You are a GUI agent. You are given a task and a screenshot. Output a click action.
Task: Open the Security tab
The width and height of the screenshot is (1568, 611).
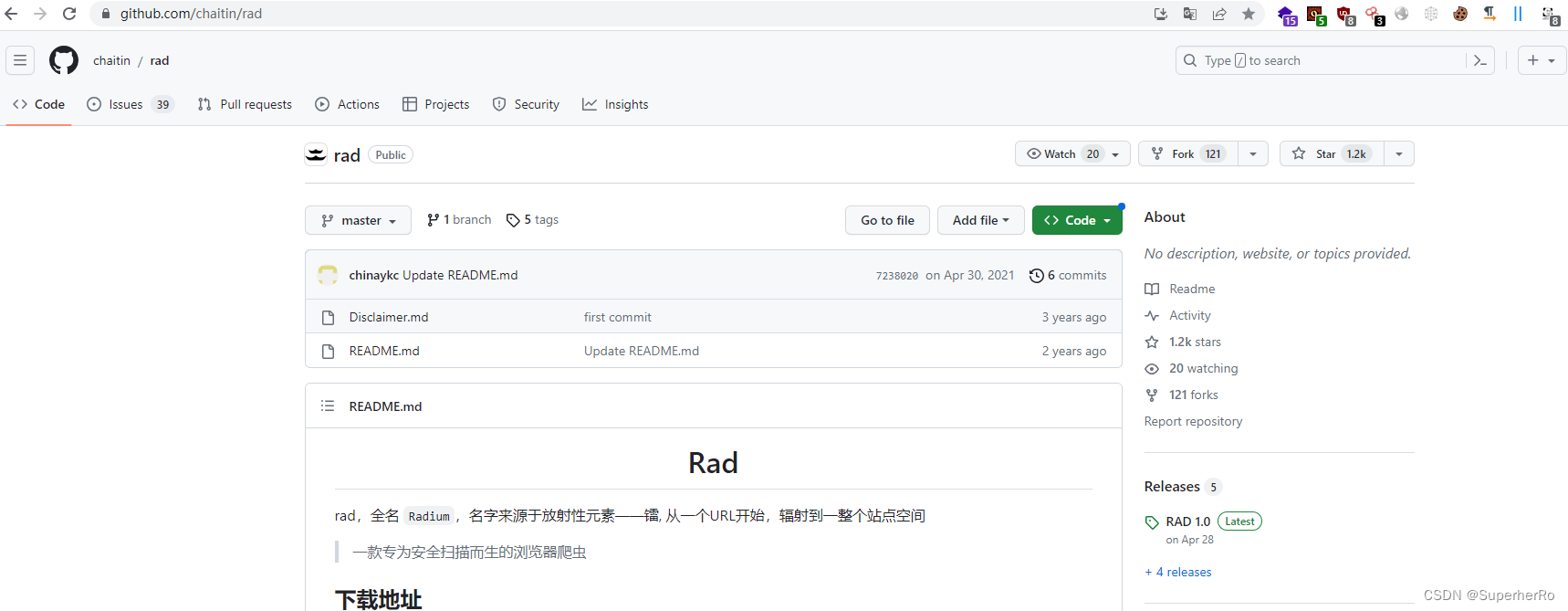click(x=526, y=104)
